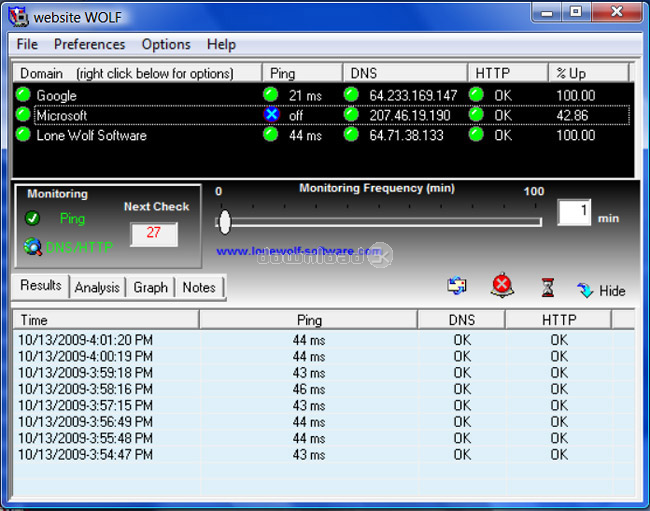Click the % Up column header
This screenshot has width=650, height=511.
589,73
